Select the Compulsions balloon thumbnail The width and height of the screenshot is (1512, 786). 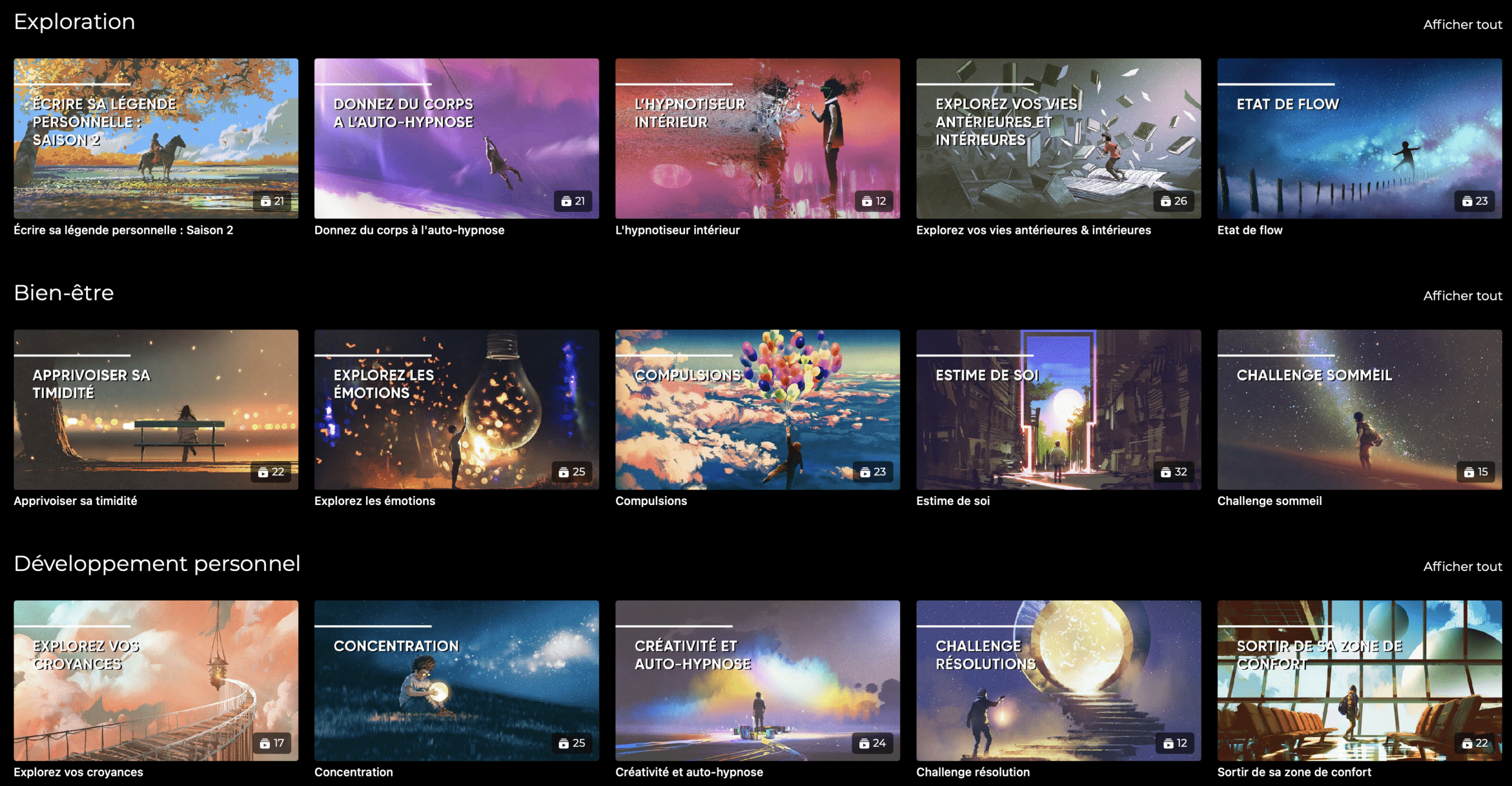click(x=757, y=409)
